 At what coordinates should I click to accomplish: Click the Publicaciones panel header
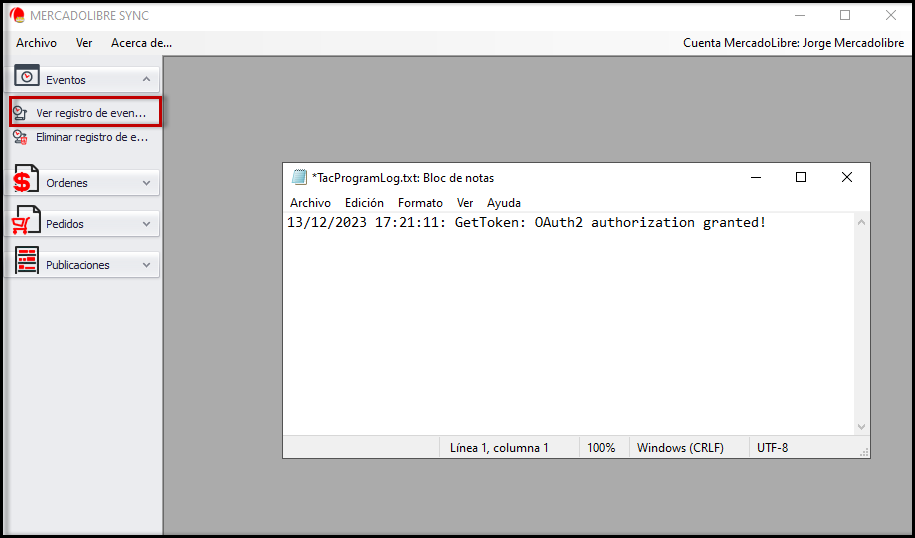82,264
